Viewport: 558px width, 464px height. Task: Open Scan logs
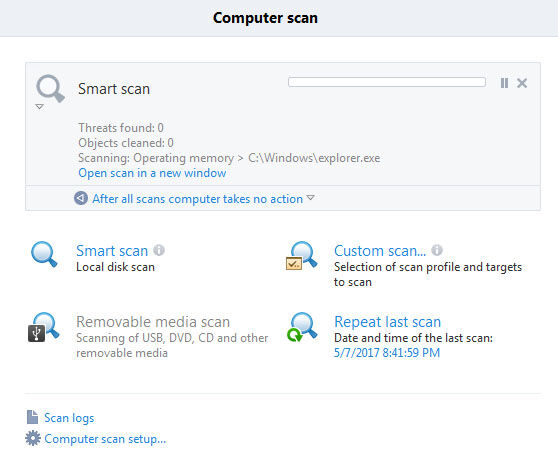tap(69, 418)
